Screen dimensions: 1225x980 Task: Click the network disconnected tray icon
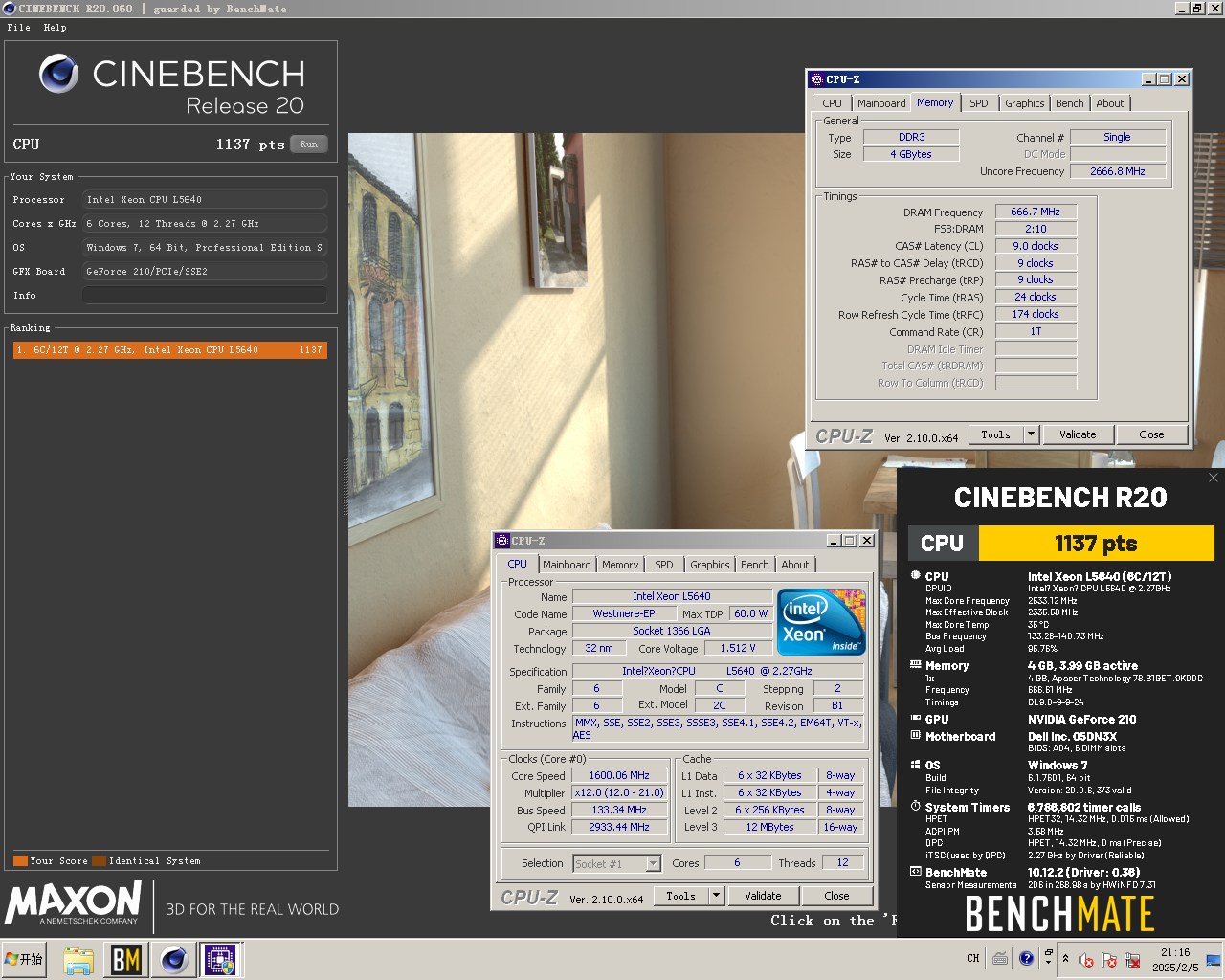tap(1132, 960)
